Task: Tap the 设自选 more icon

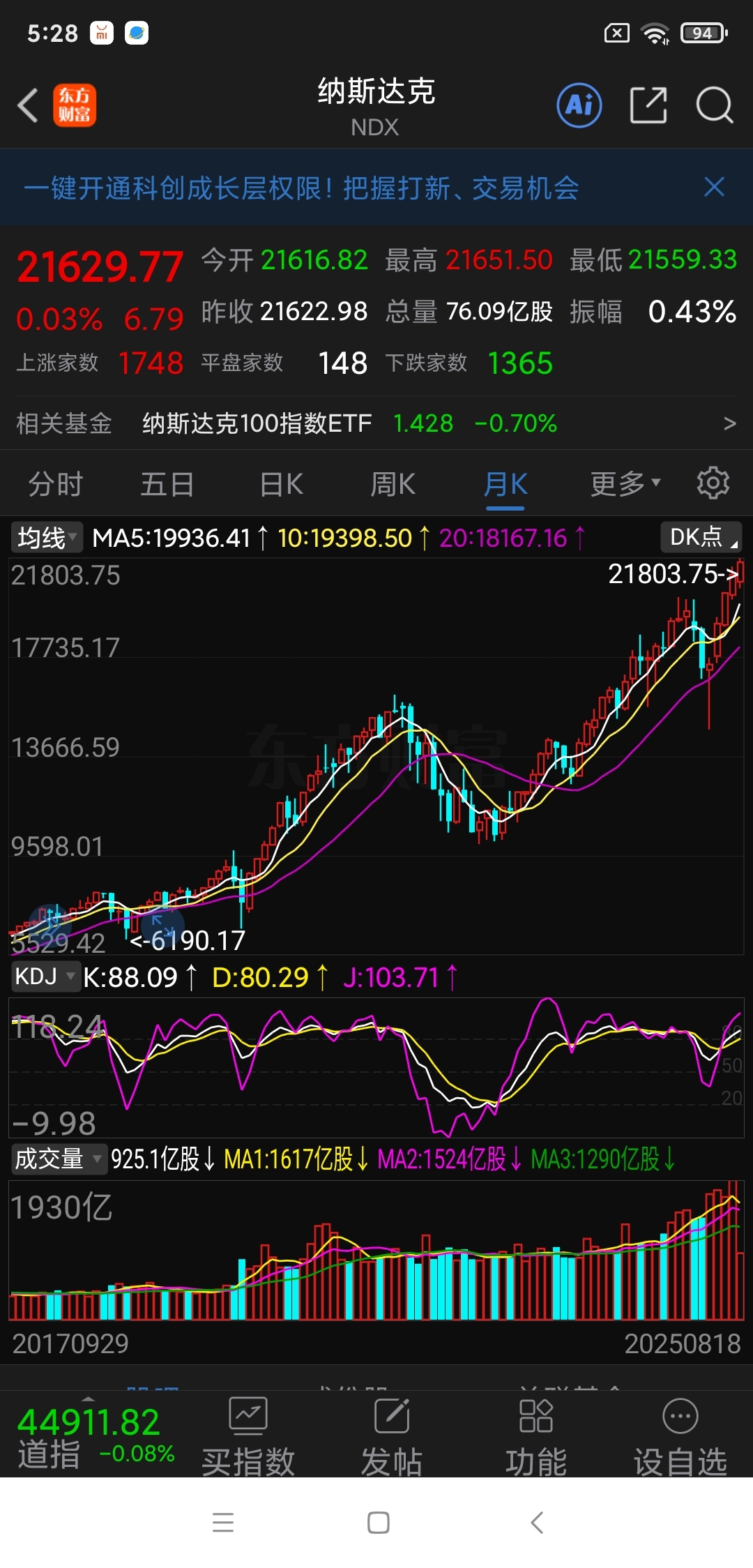Action: click(680, 1416)
